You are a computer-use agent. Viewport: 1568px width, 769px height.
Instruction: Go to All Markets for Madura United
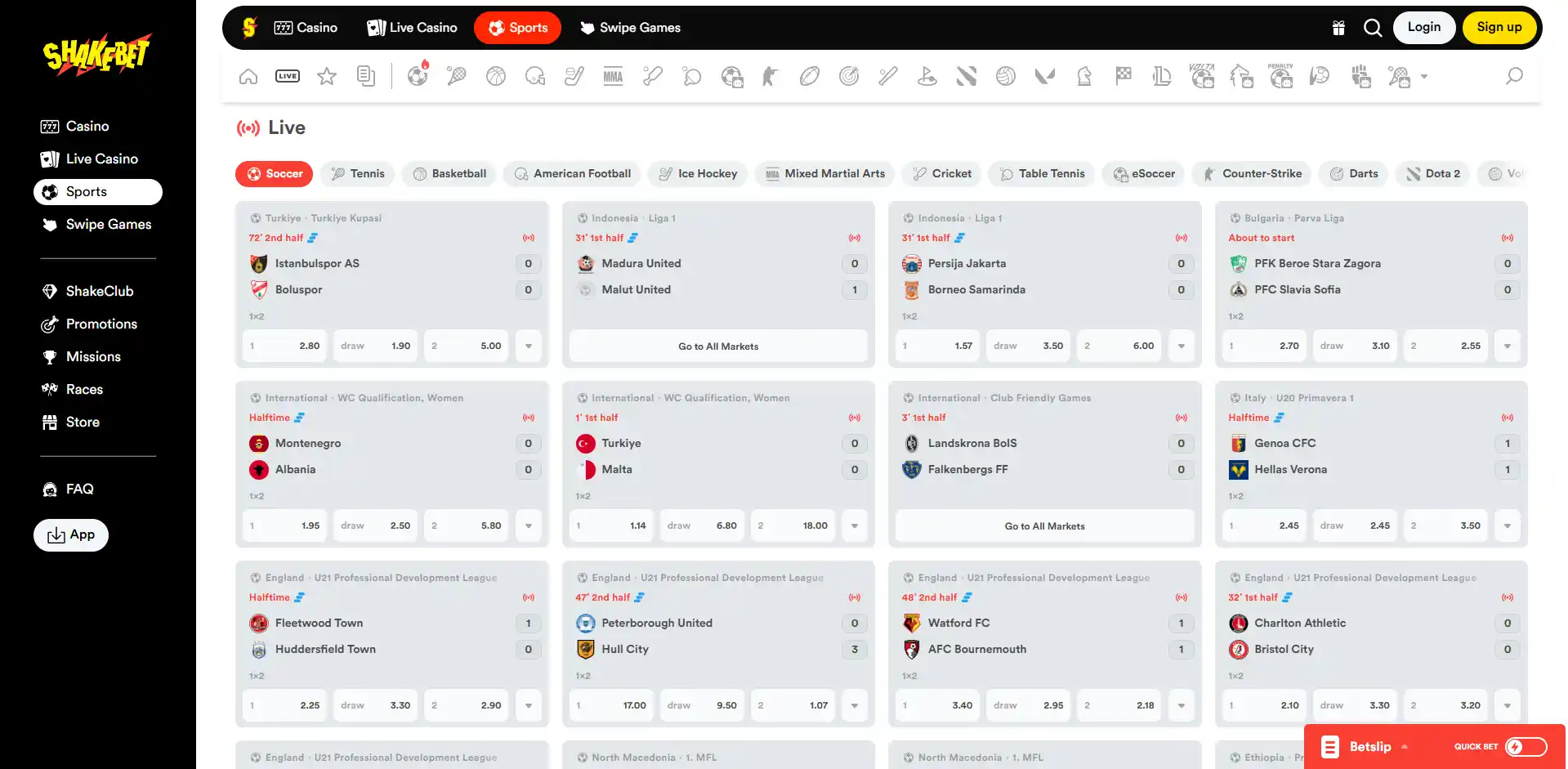pos(718,346)
